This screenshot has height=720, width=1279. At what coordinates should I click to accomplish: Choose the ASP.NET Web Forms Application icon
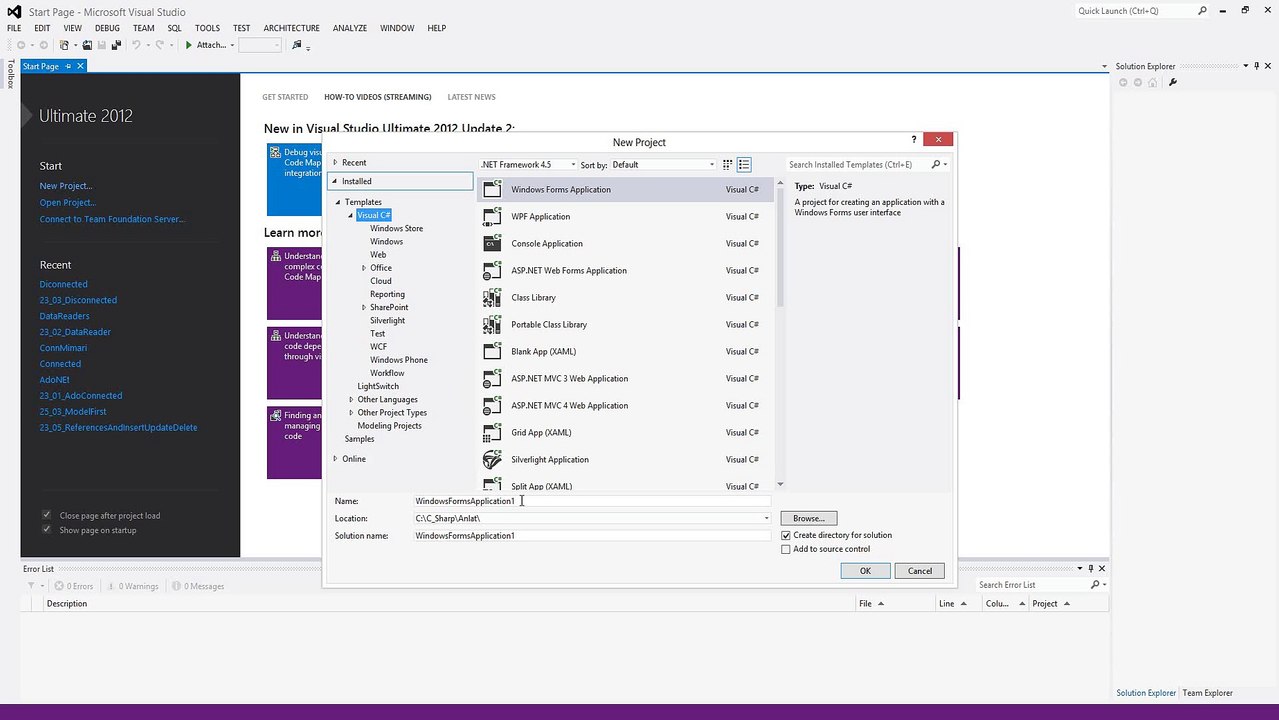tap(491, 270)
